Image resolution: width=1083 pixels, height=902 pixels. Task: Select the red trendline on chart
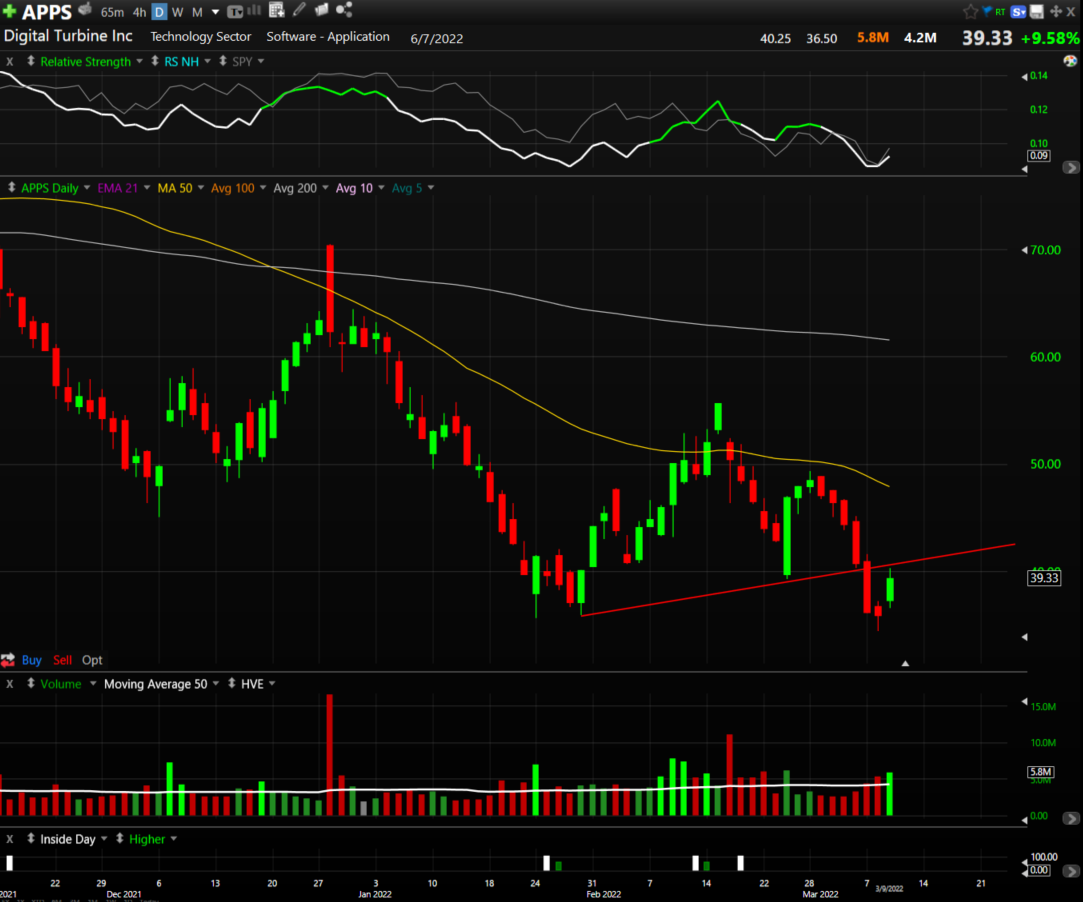click(798, 579)
